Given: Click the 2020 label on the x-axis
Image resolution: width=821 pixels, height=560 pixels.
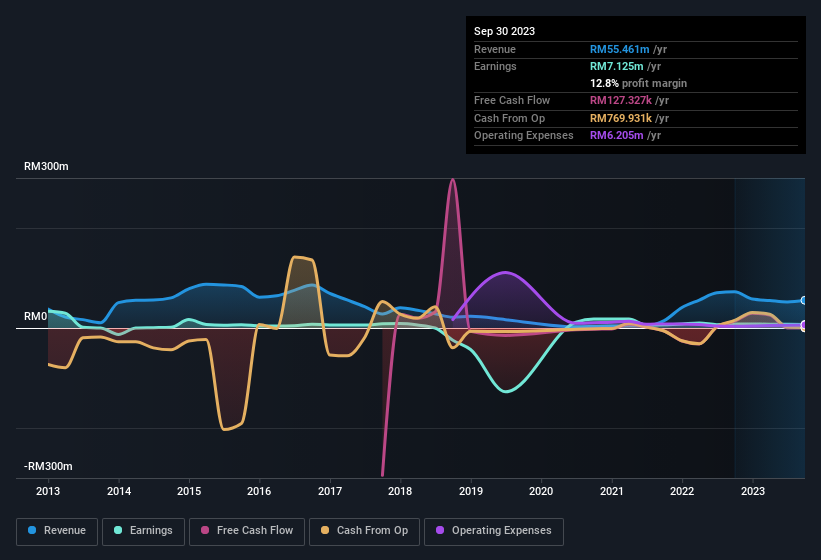Looking at the screenshot, I should coord(541,491).
